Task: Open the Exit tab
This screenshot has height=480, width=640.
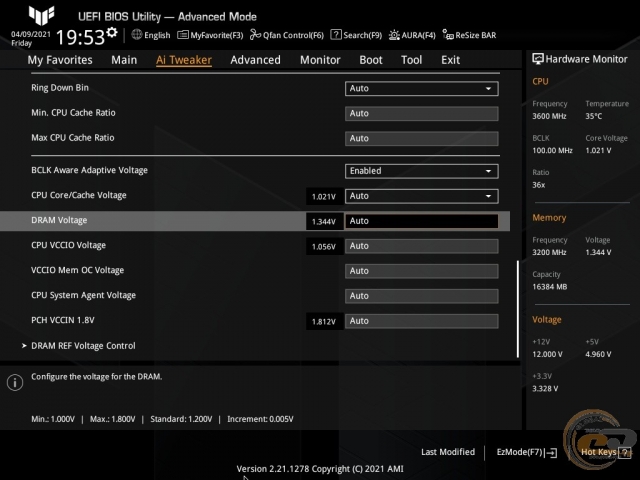Action: click(x=450, y=60)
